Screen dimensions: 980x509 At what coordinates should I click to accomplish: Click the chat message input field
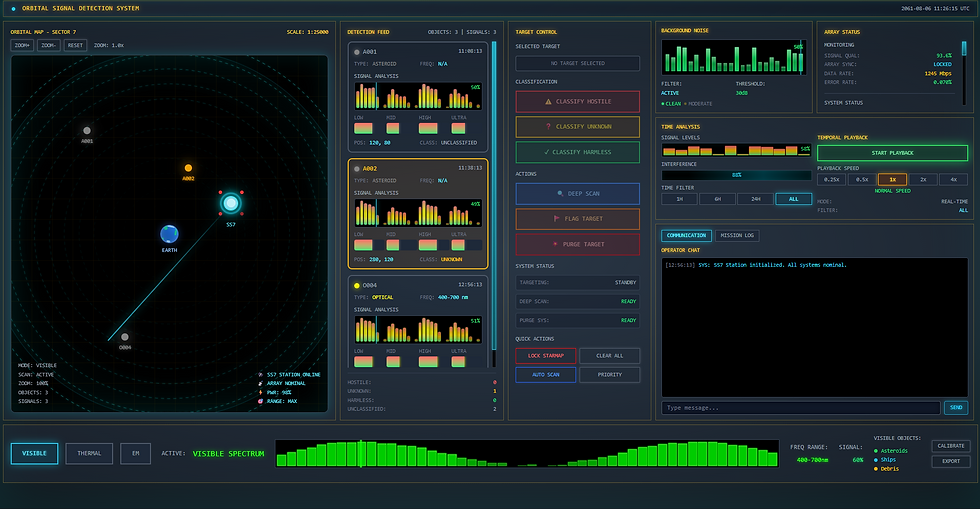point(801,408)
